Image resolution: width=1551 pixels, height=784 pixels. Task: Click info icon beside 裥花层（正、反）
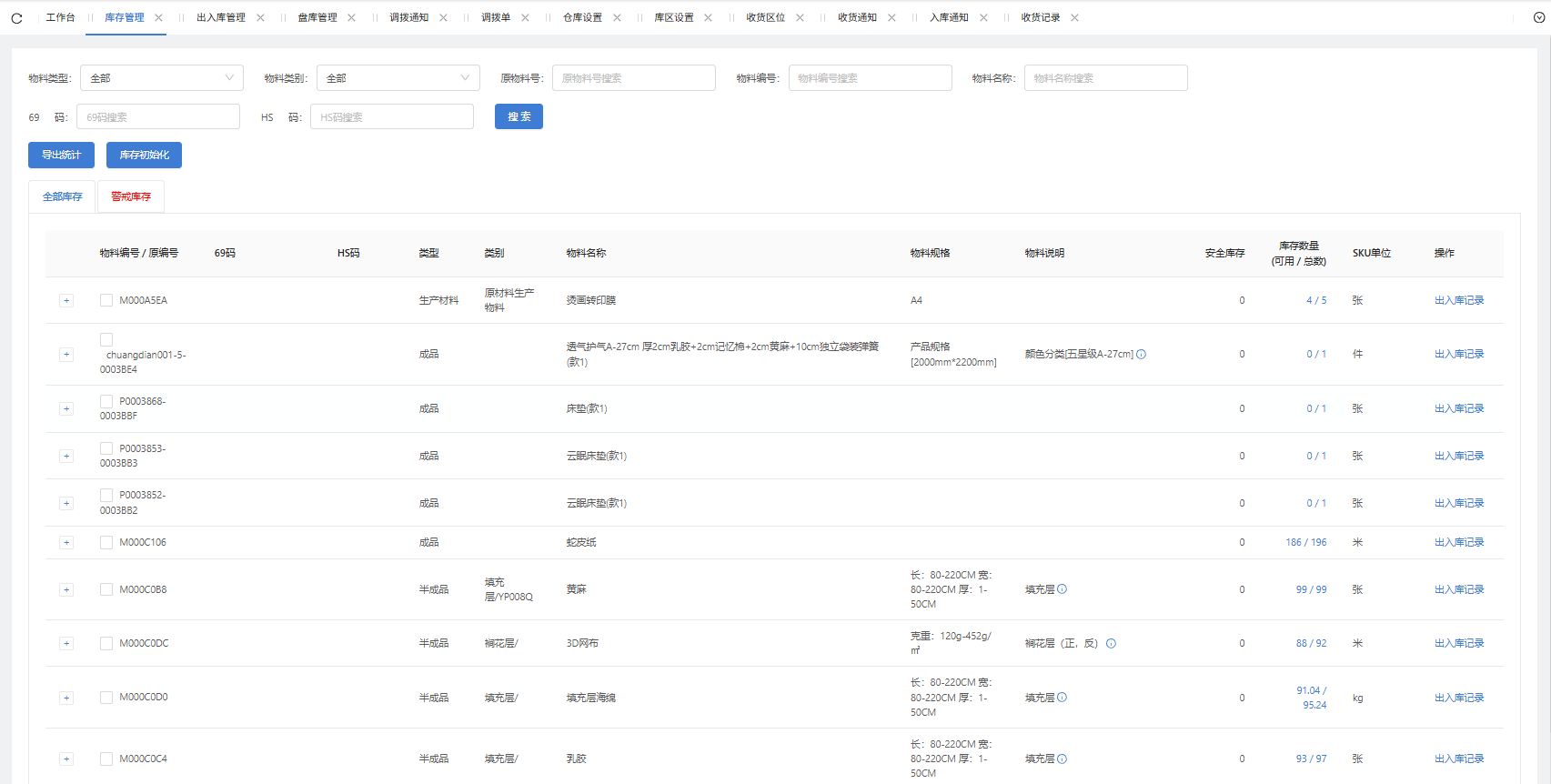(1111, 643)
